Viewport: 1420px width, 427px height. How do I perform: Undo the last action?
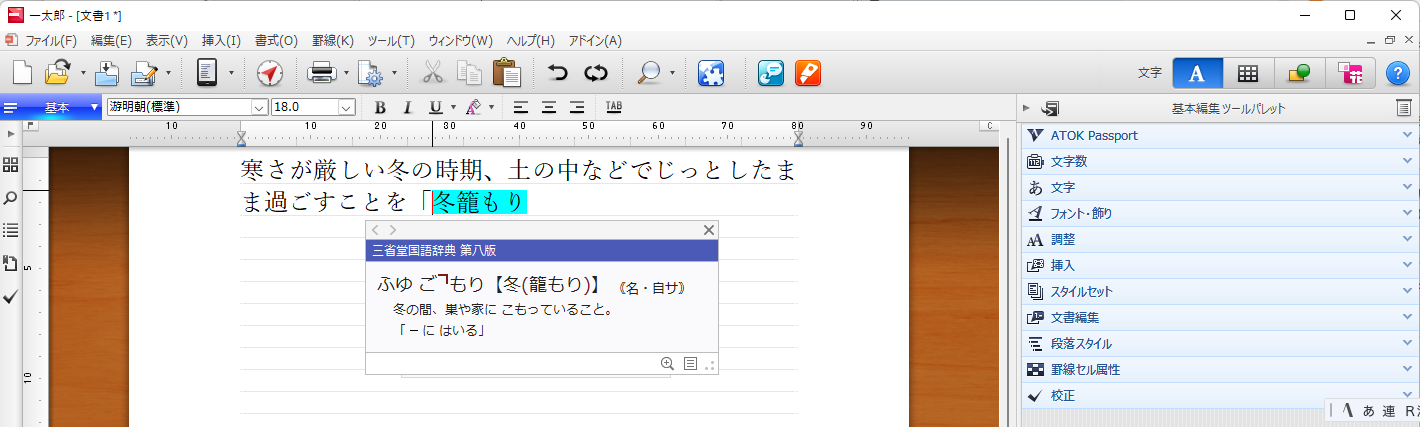click(558, 73)
